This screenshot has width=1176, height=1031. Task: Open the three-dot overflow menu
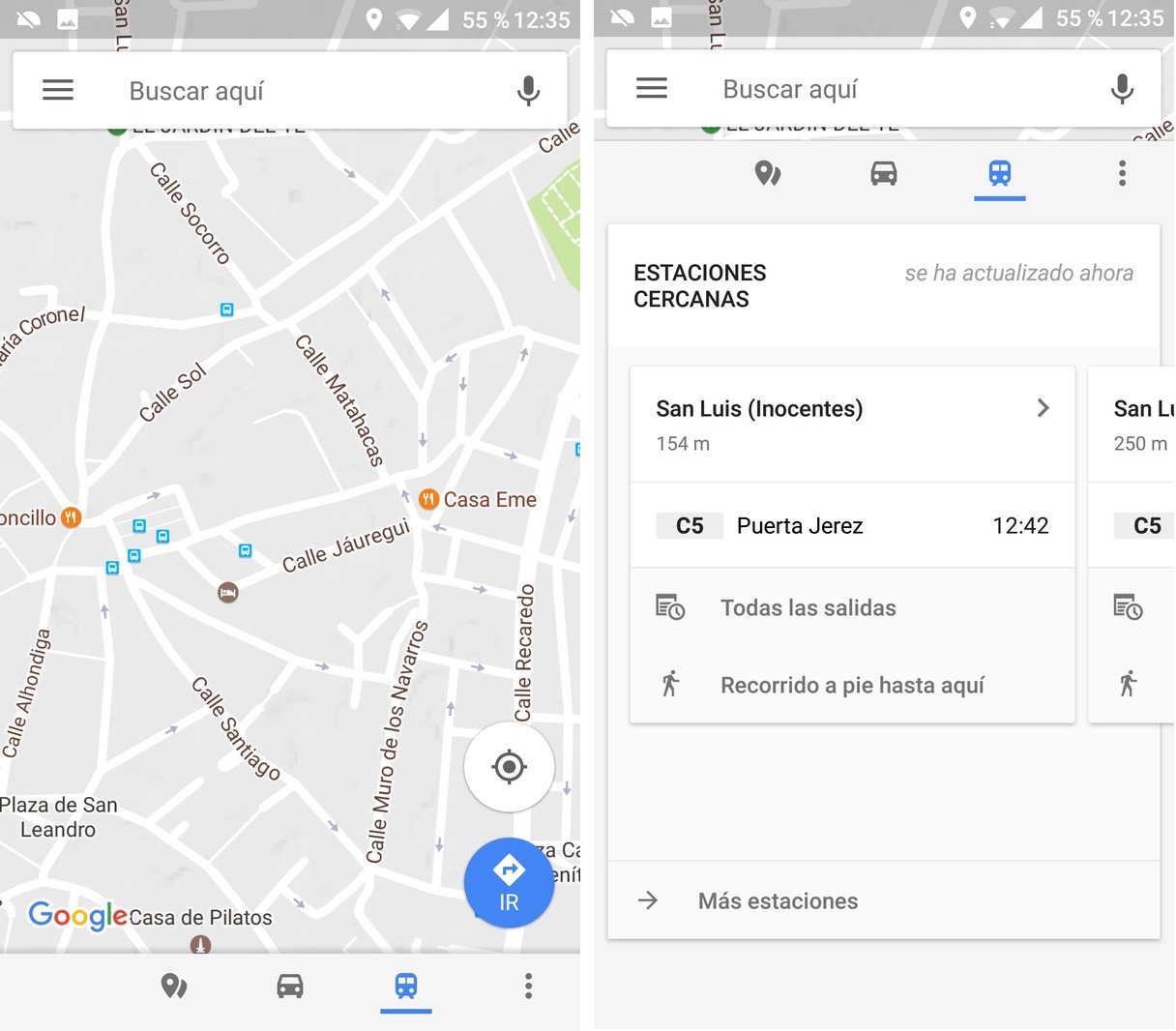pyautogui.click(x=1122, y=174)
